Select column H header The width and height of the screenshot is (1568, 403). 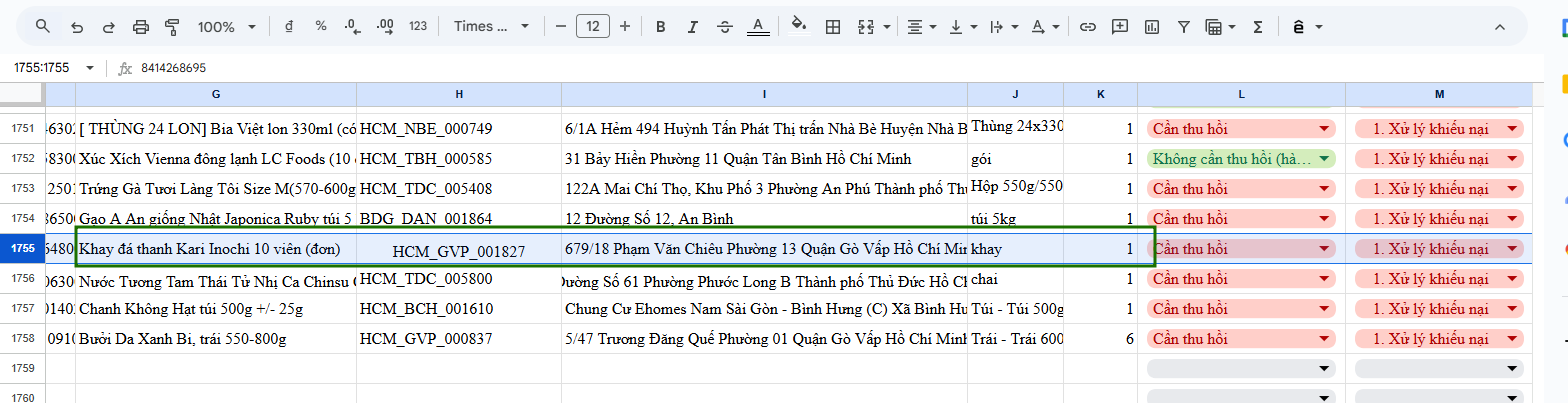tap(459, 94)
